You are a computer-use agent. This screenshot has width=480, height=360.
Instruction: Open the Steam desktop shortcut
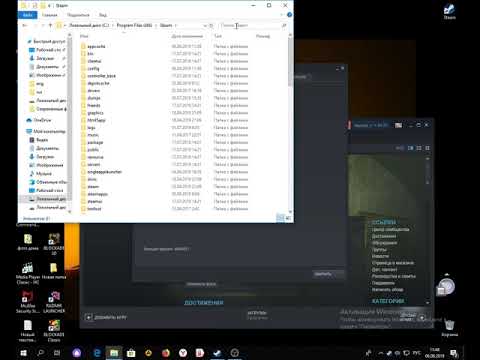tap(449, 11)
